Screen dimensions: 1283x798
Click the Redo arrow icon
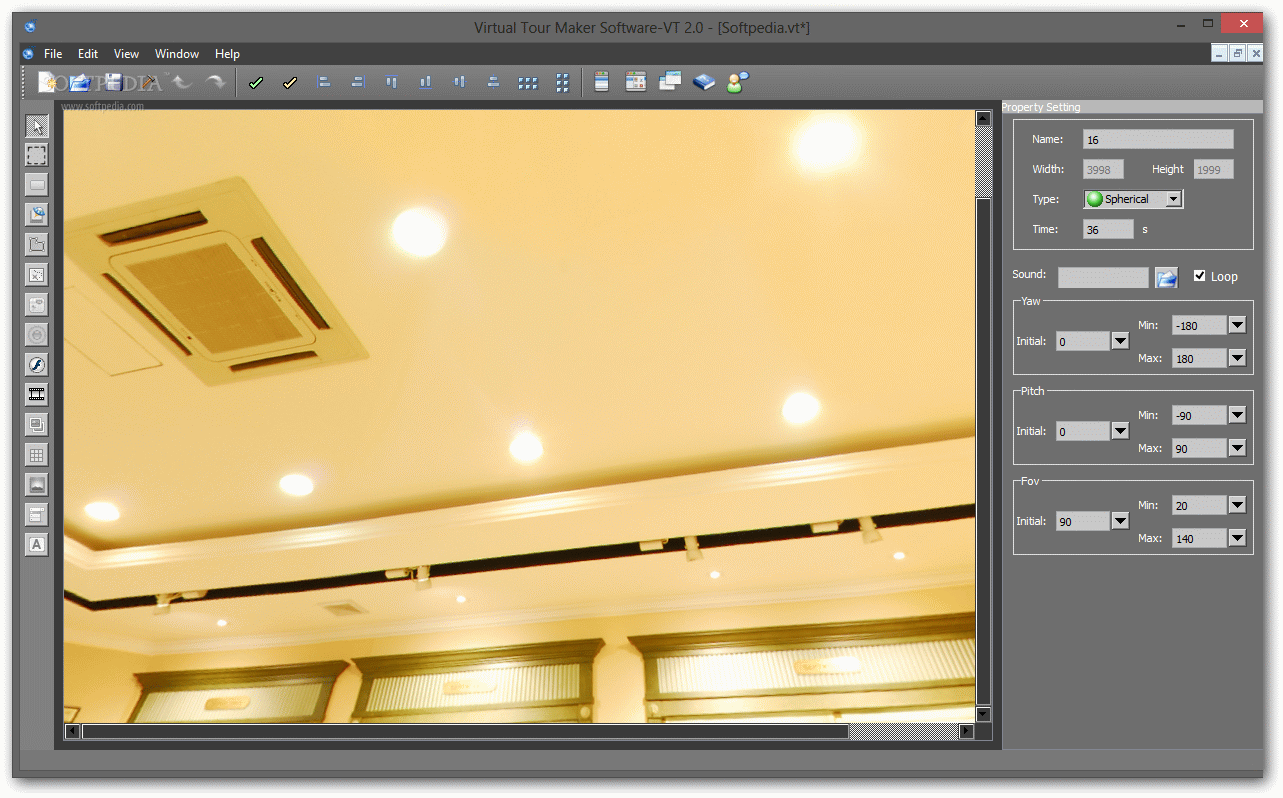[x=216, y=83]
